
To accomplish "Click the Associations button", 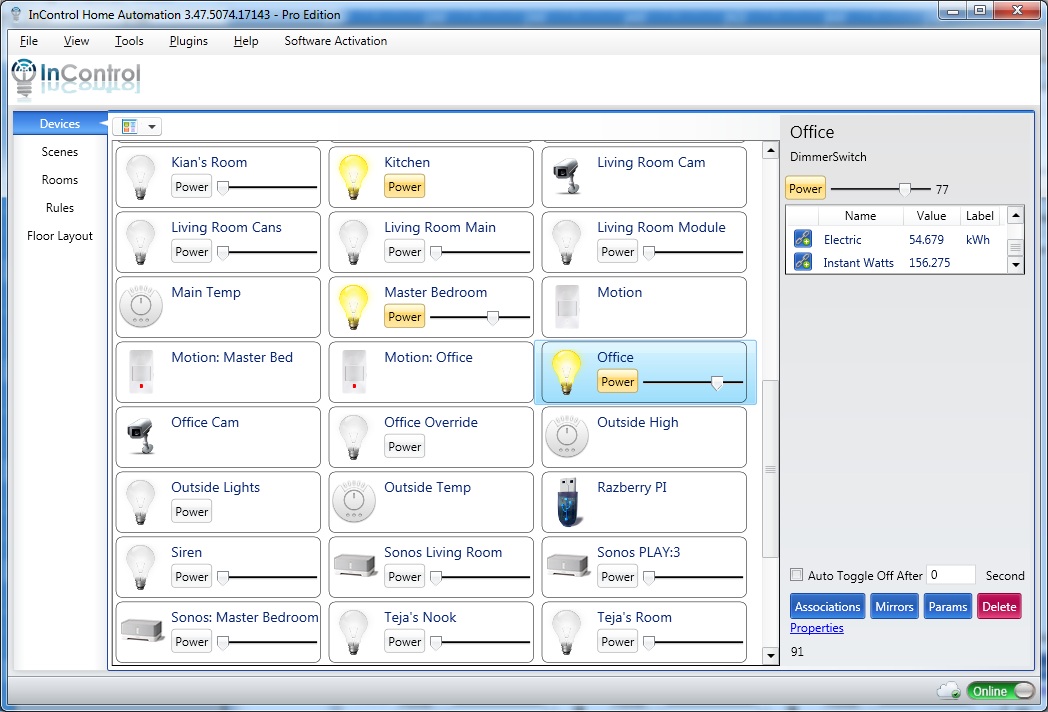I will click(827, 606).
